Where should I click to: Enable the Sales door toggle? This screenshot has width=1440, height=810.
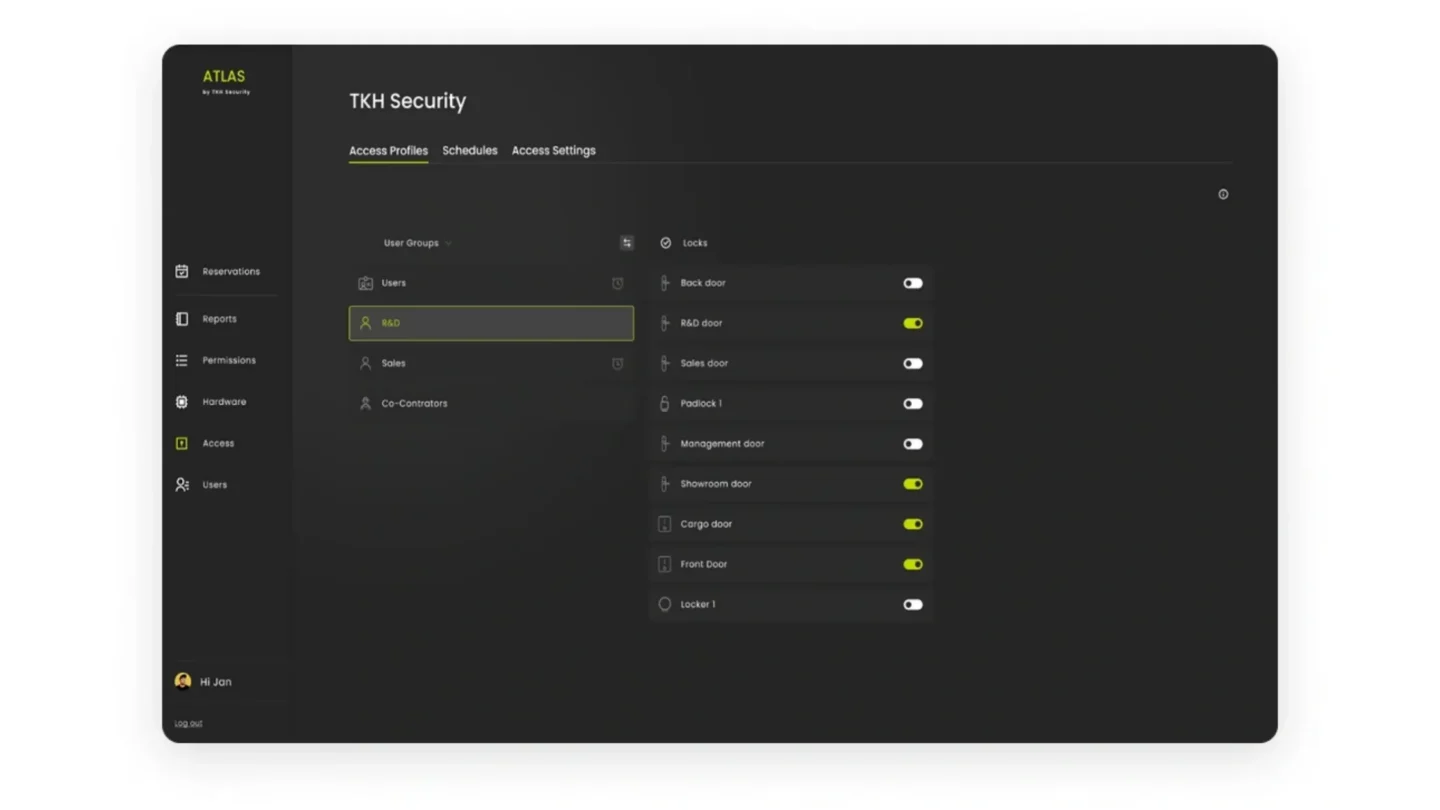[x=913, y=363]
